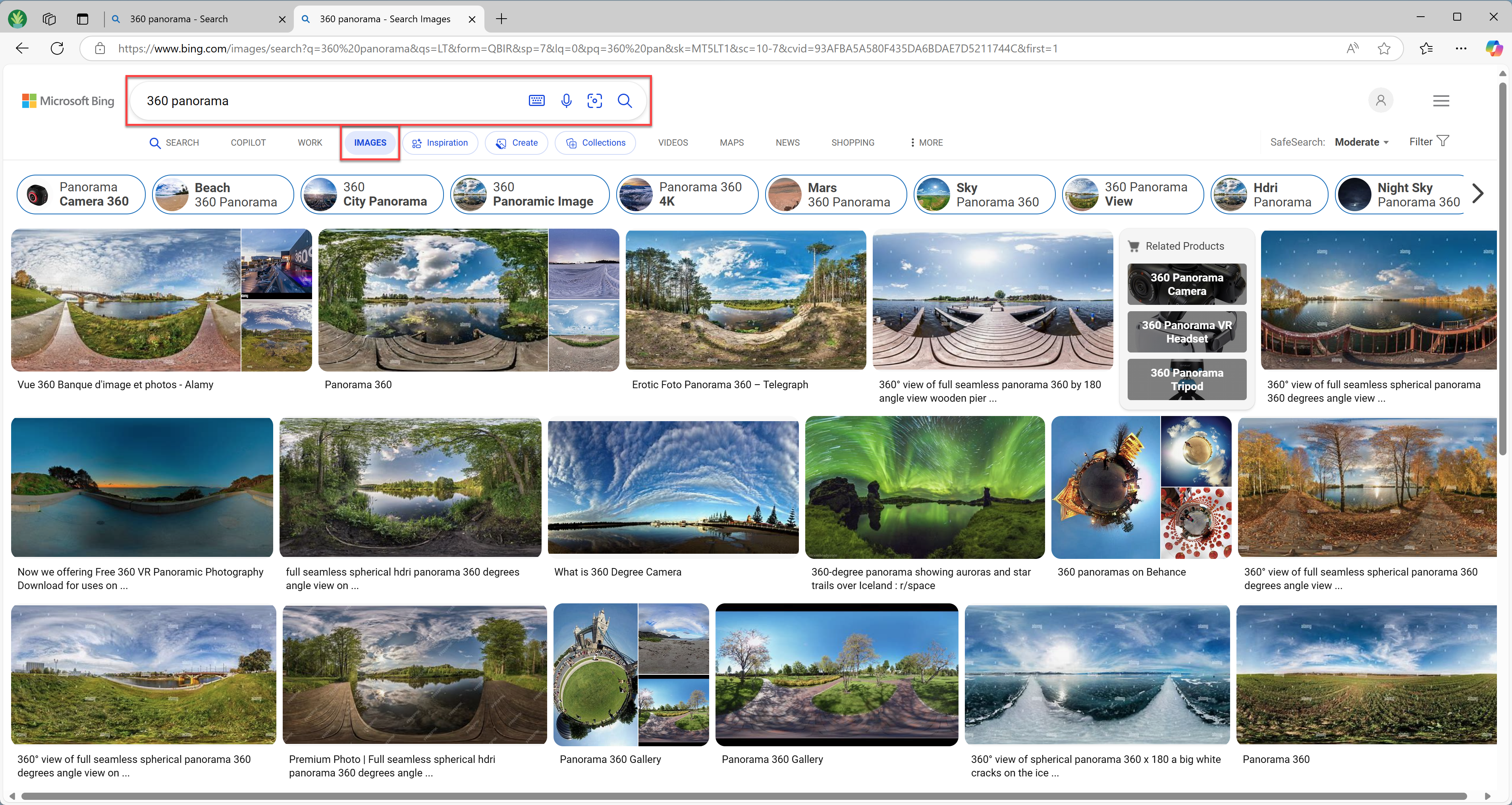Expand the MORE menu in the navigation bar
This screenshot has width=1512, height=805.
click(926, 143)
